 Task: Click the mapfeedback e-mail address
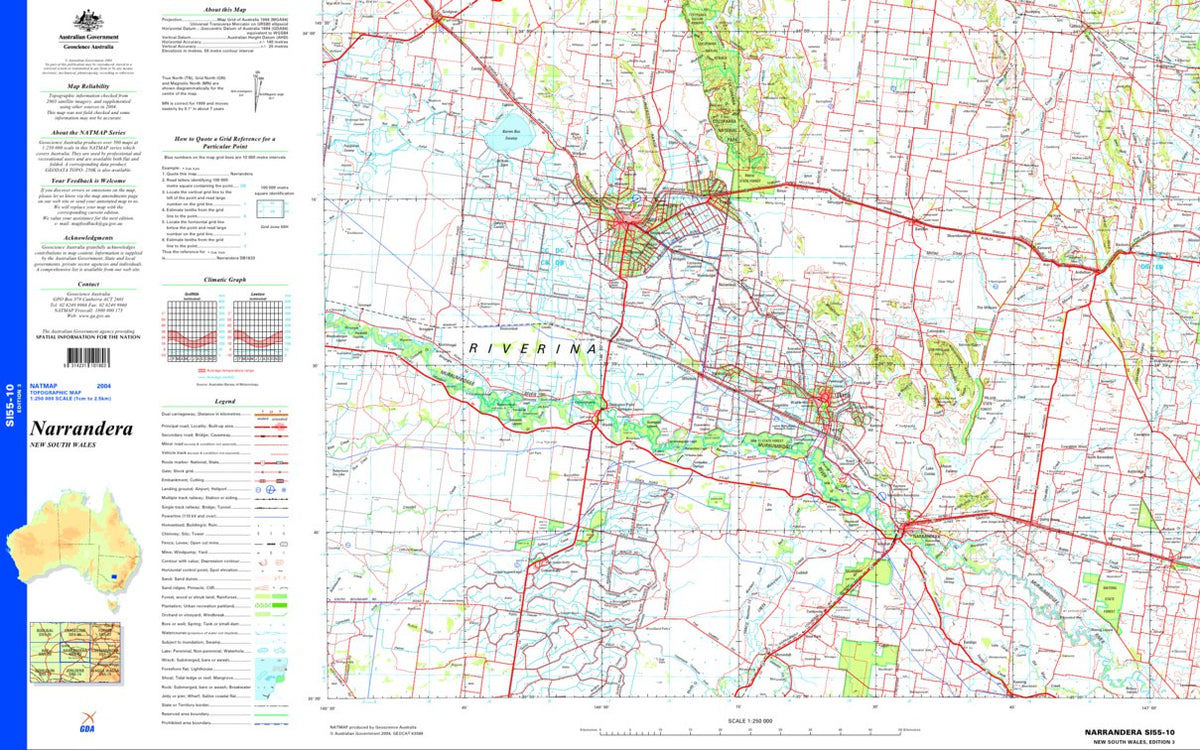[x=95, y=223]
